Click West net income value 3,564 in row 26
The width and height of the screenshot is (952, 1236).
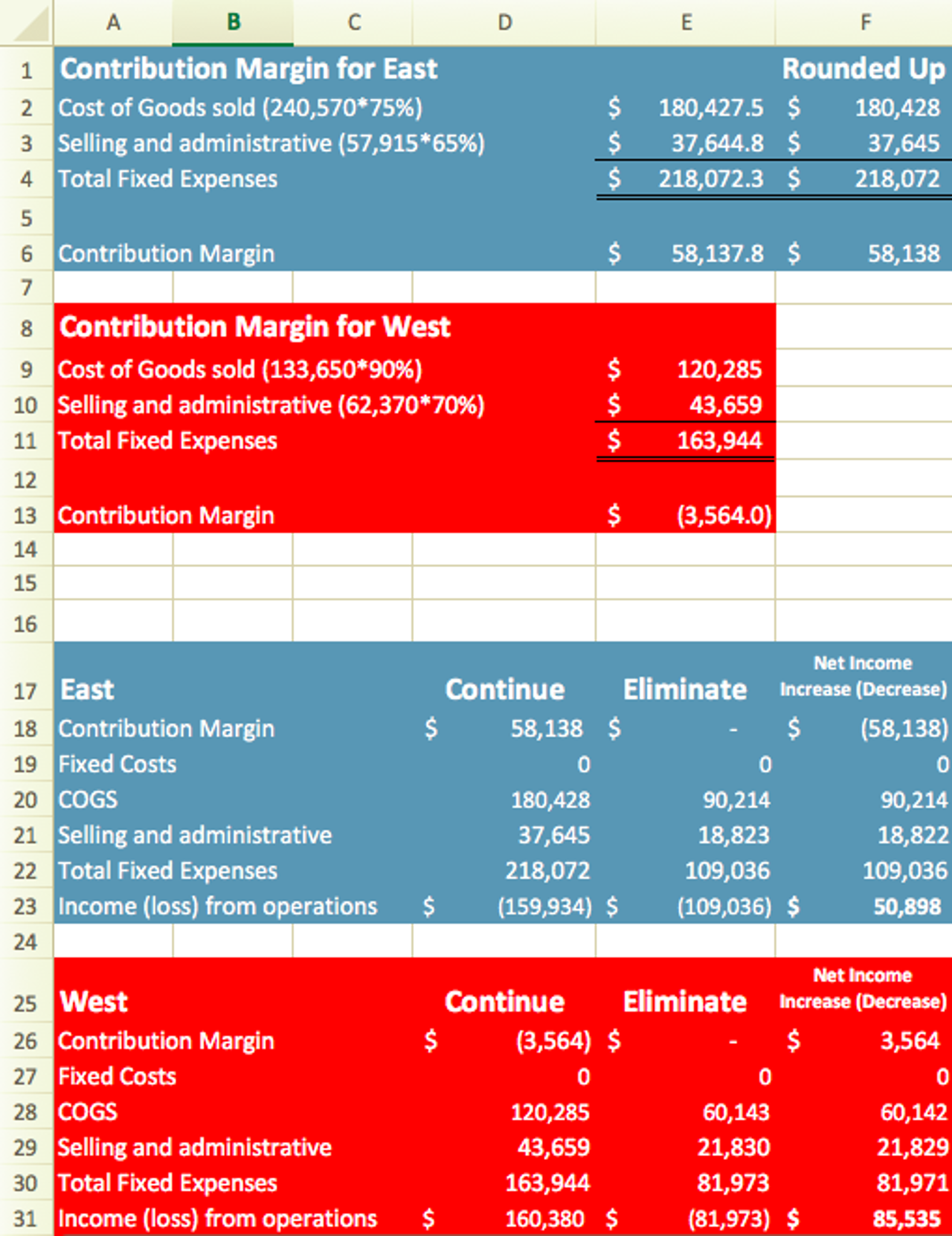[910, 1041]
